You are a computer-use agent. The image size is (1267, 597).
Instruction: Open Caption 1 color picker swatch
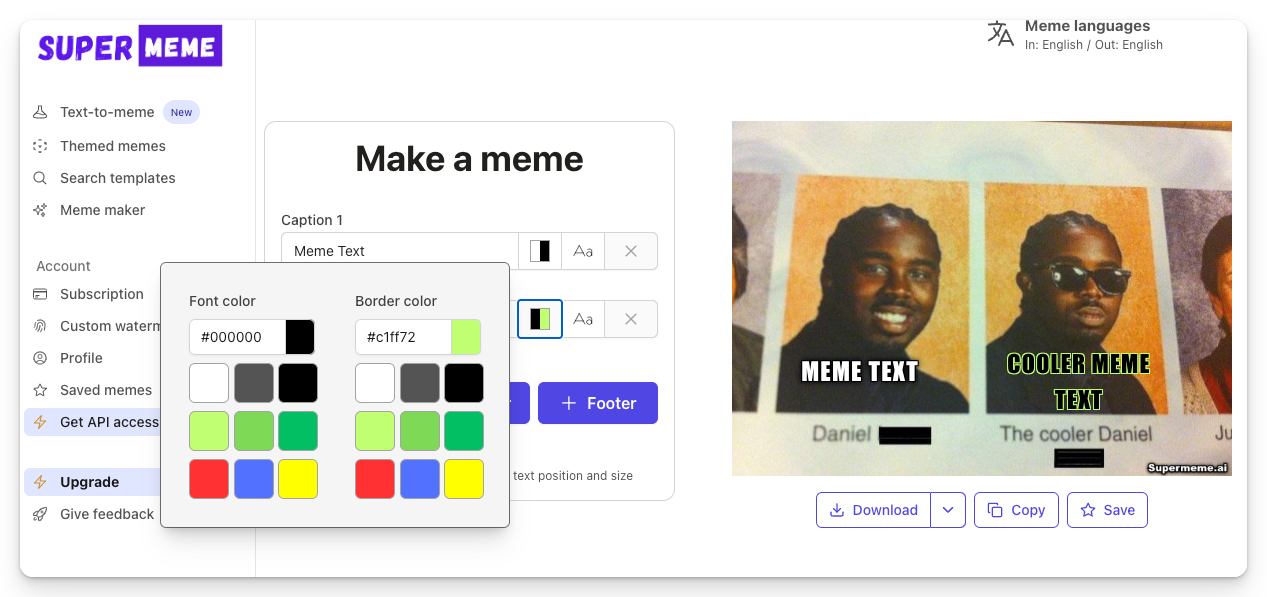540,251
